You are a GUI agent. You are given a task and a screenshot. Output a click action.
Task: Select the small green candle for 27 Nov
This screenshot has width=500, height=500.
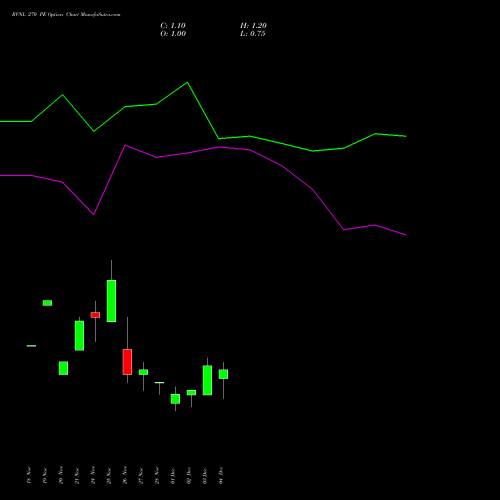143,372
